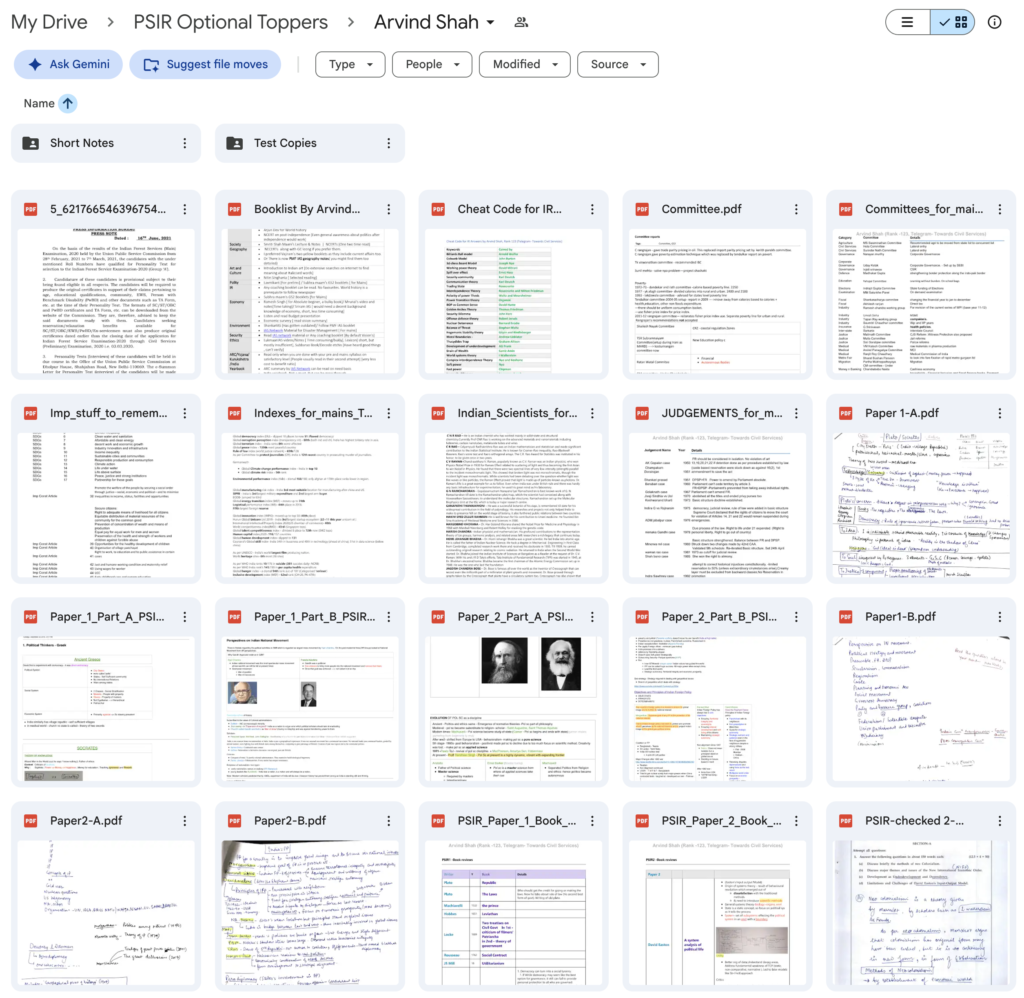Image resolution: width=1024 pixels, height=998 pixels.
Task: Open the Type filter dropdown
Action: click(350, 64)
